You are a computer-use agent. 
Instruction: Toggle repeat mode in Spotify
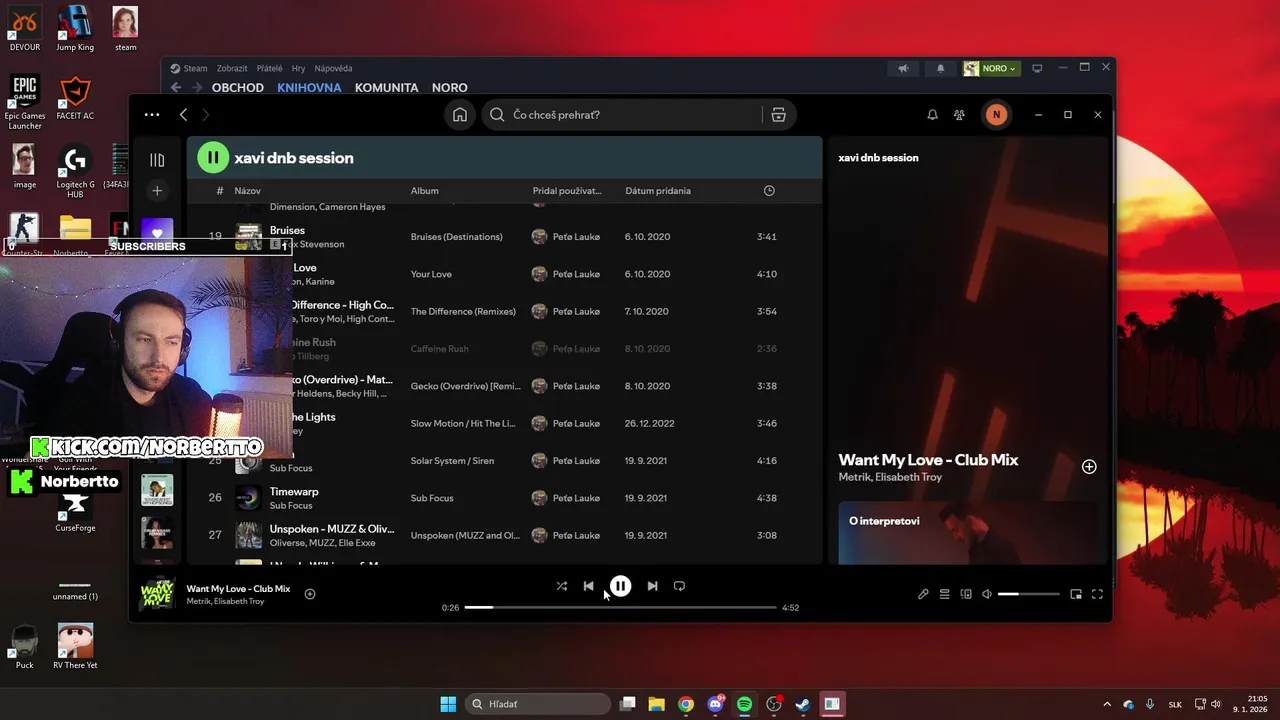[679, 586]
